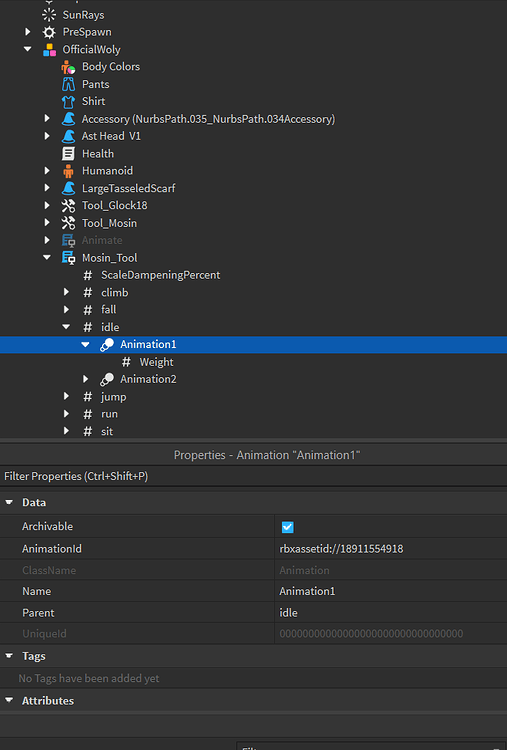Expand the Tool_Glock18 node
This screenshot has width=507, height=750.
coord(47,205)
